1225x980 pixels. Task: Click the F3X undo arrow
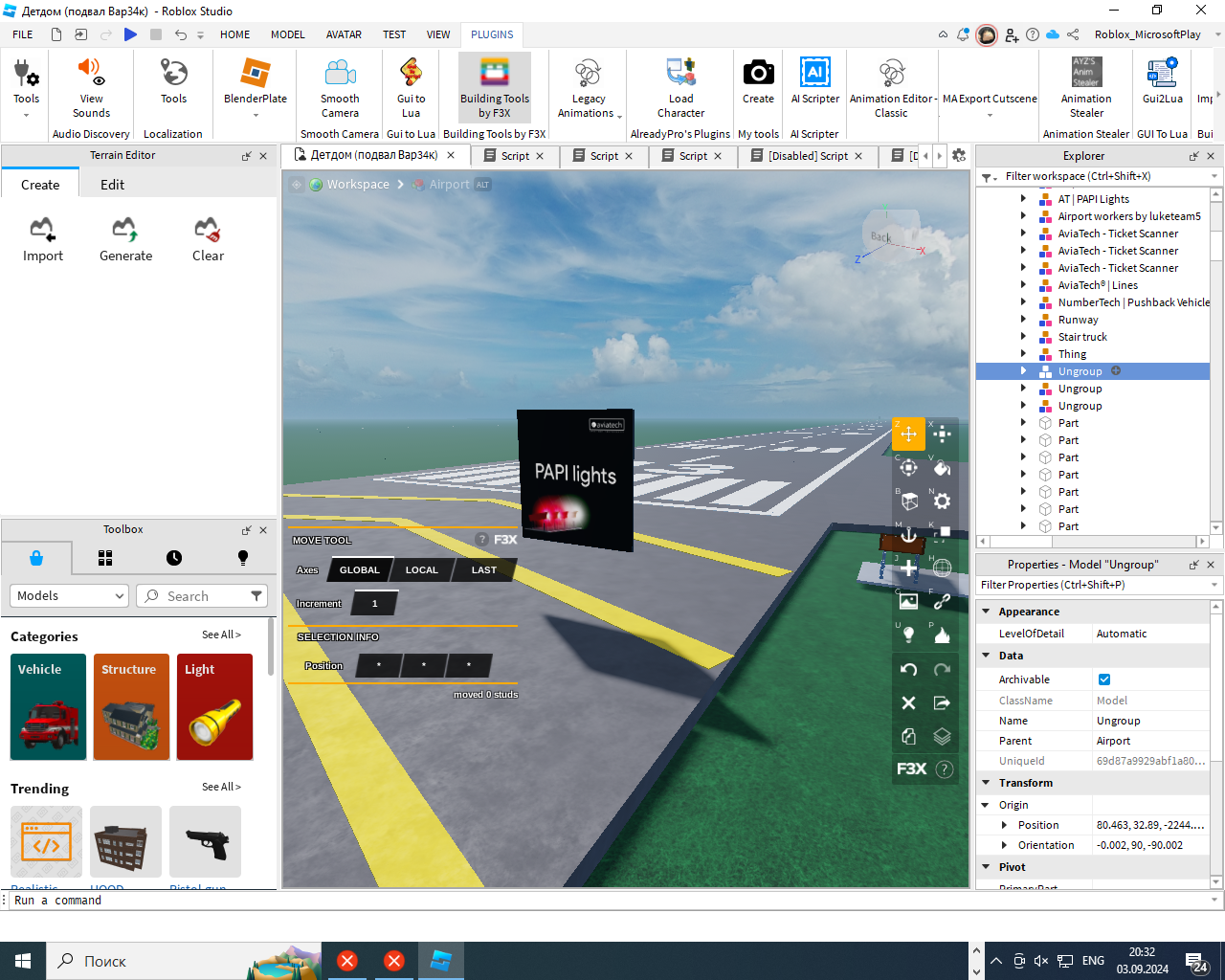pos(908,669)
